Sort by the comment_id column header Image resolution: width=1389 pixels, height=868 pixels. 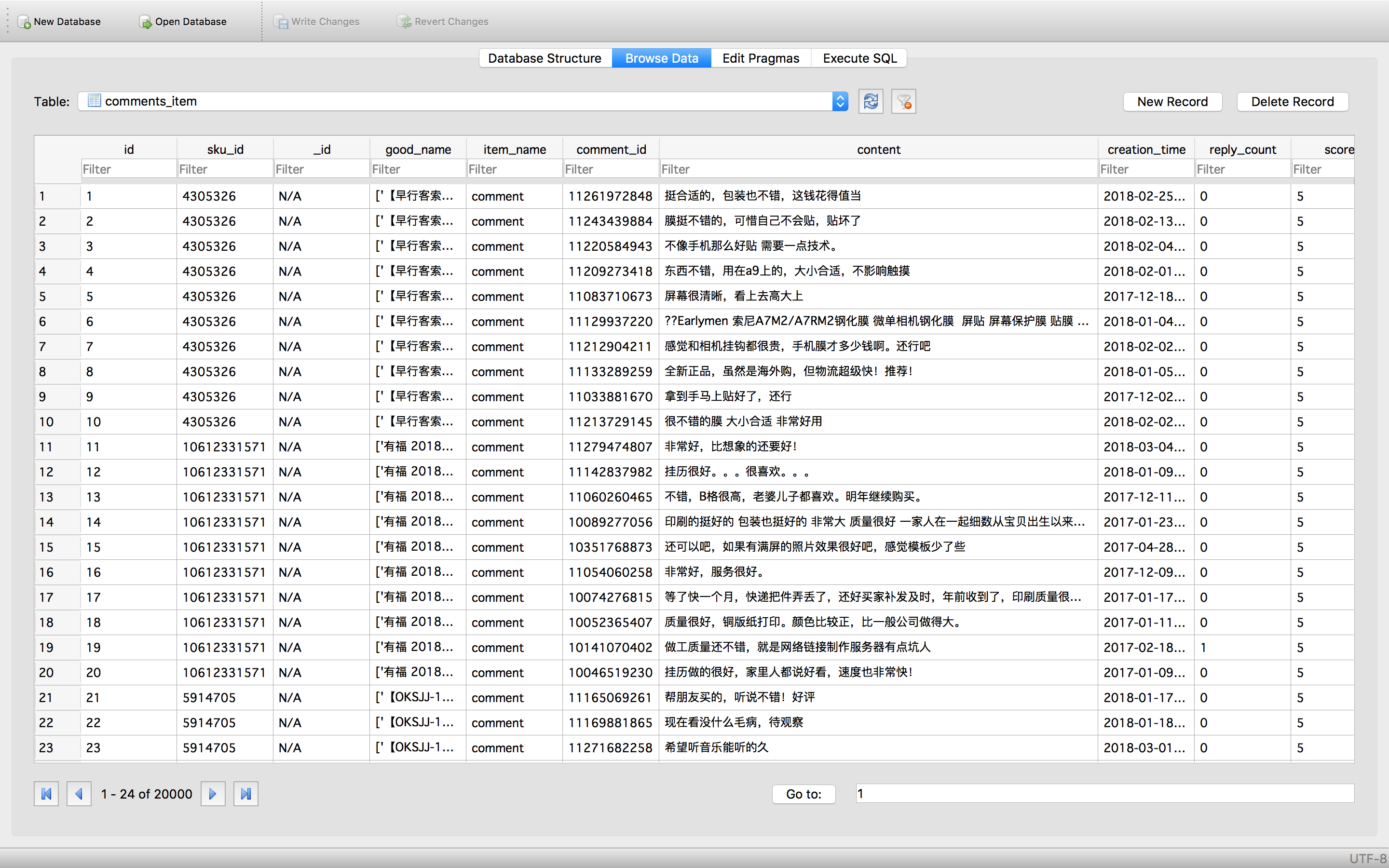coord(611,149)
